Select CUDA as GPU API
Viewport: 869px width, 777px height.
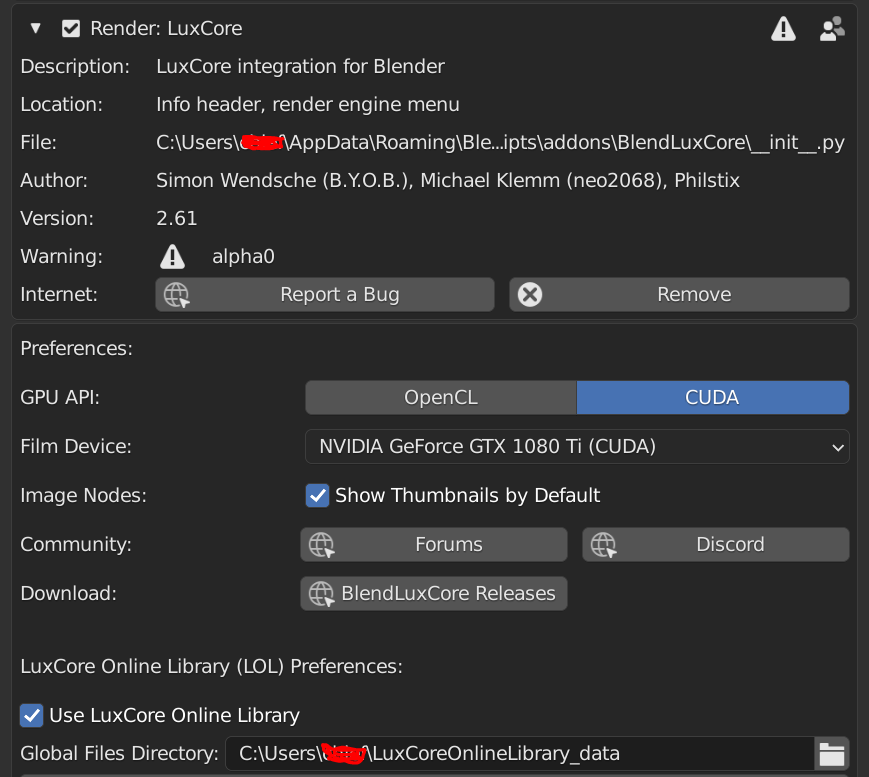pyautogui.click(x=712, y=398)
